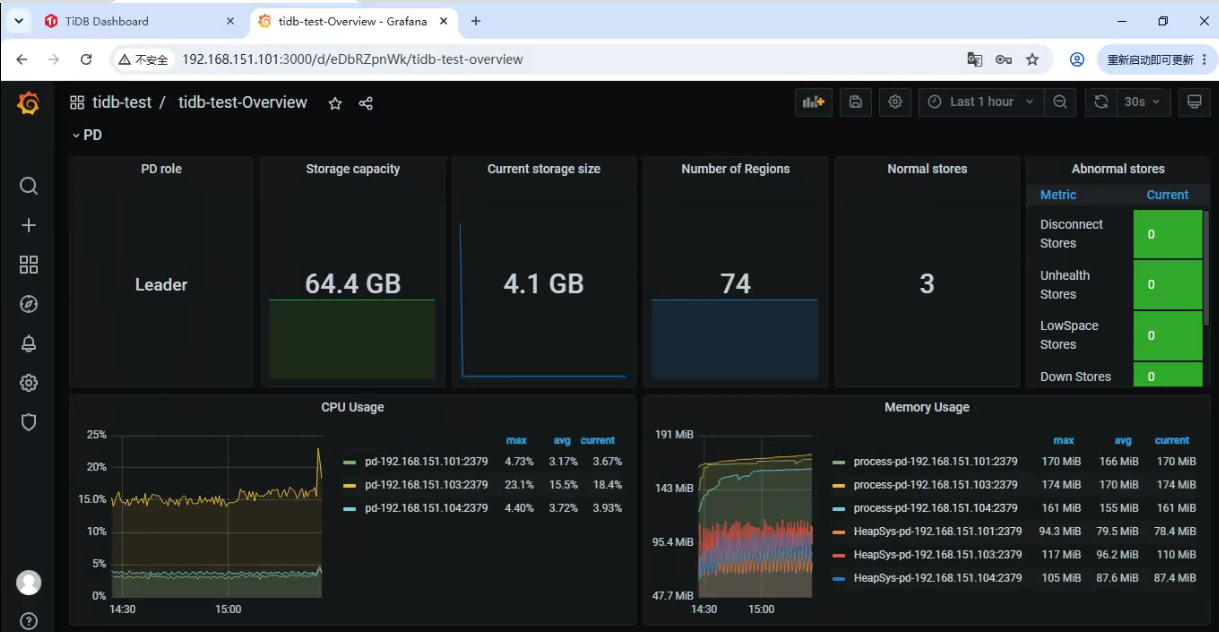Collapse the PD row
The width and height of the screenshot is (1219, 632).
(86, 135)
